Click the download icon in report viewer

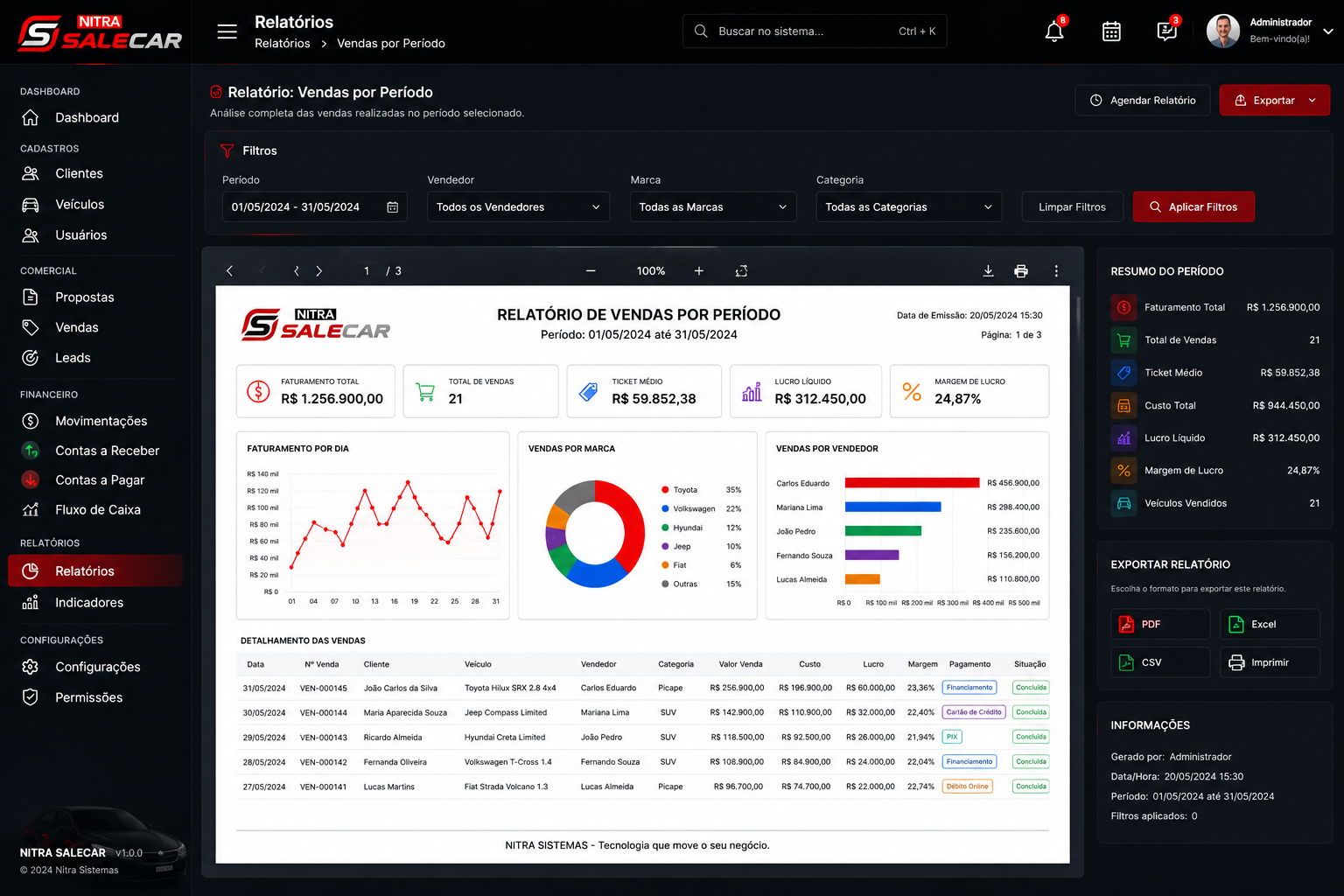click(988, 271)
